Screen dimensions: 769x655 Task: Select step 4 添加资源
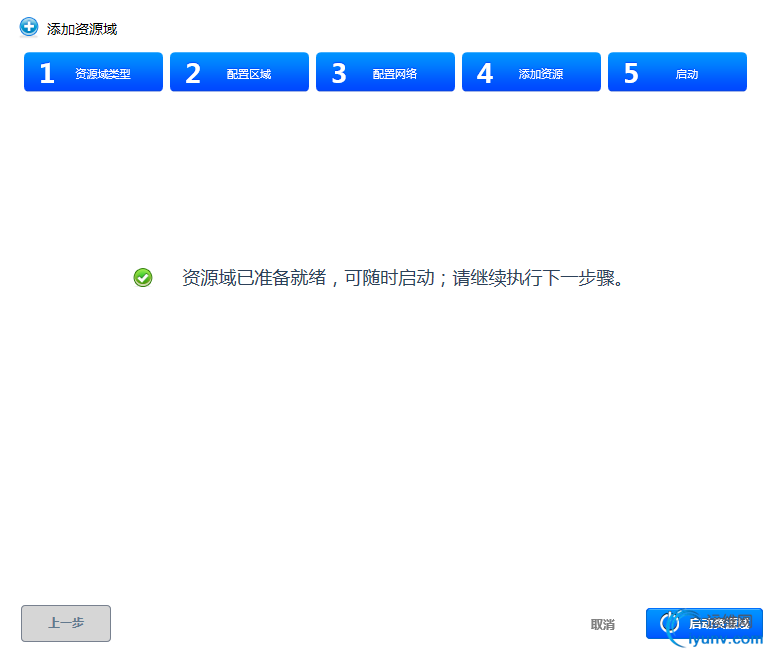coord(531,72)
